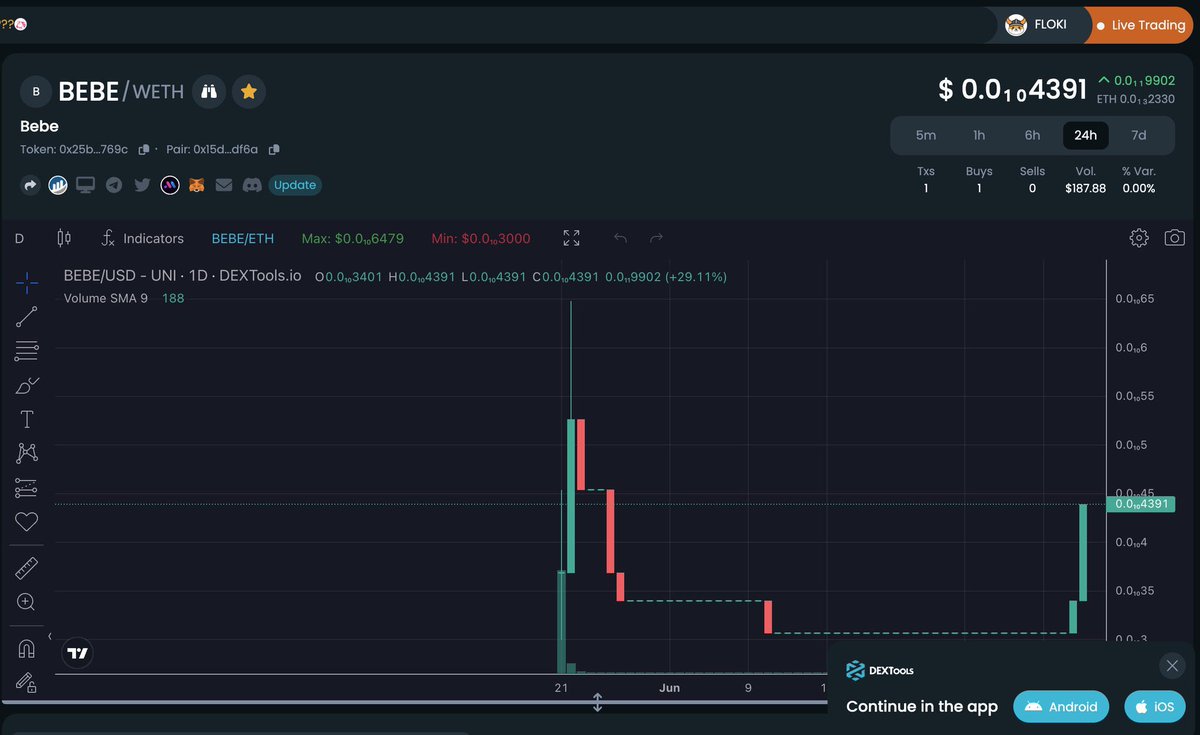Click the Vol. $187.88 stat
The image size is (1200, 735).
point(1085,180)
